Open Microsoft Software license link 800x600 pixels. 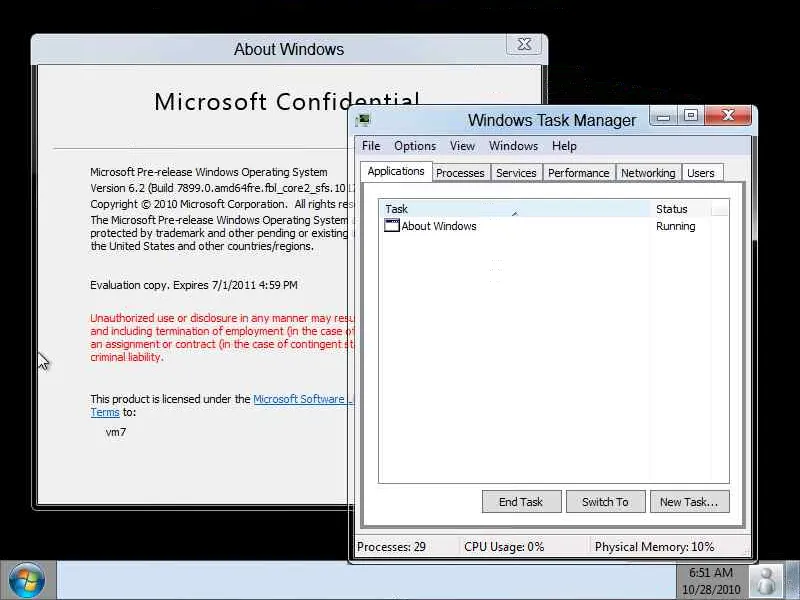pyautogui.click(x=302, y=399)
